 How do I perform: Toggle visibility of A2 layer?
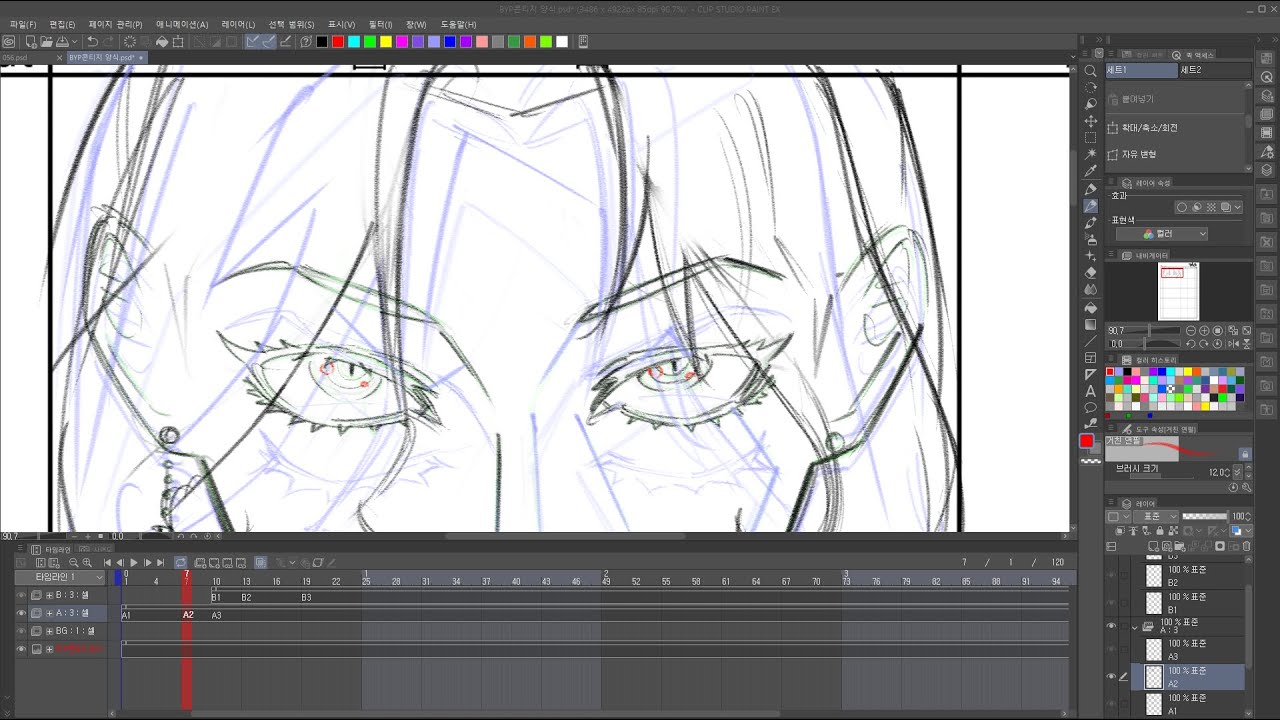coord(1111,677)
